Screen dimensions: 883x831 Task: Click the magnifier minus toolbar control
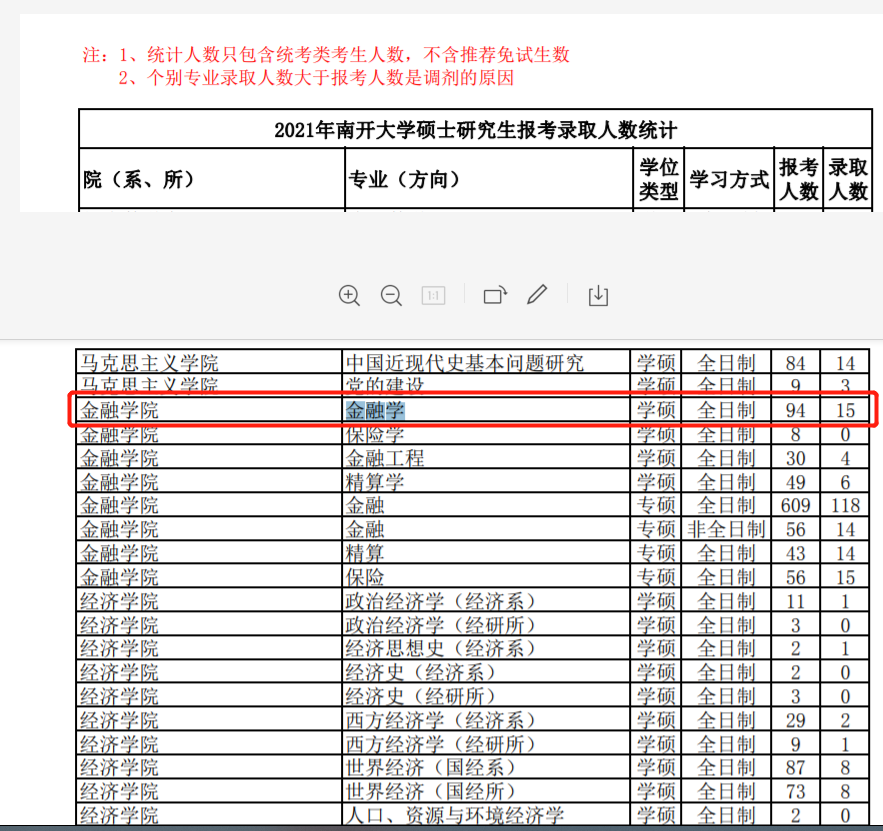[x=391, y=295]
